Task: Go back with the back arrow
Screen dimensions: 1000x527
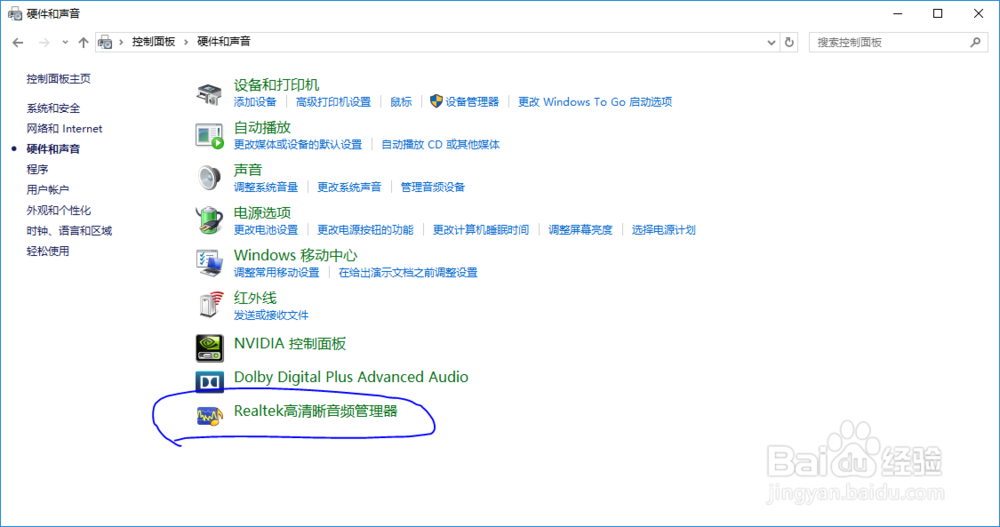Action: 18,43
